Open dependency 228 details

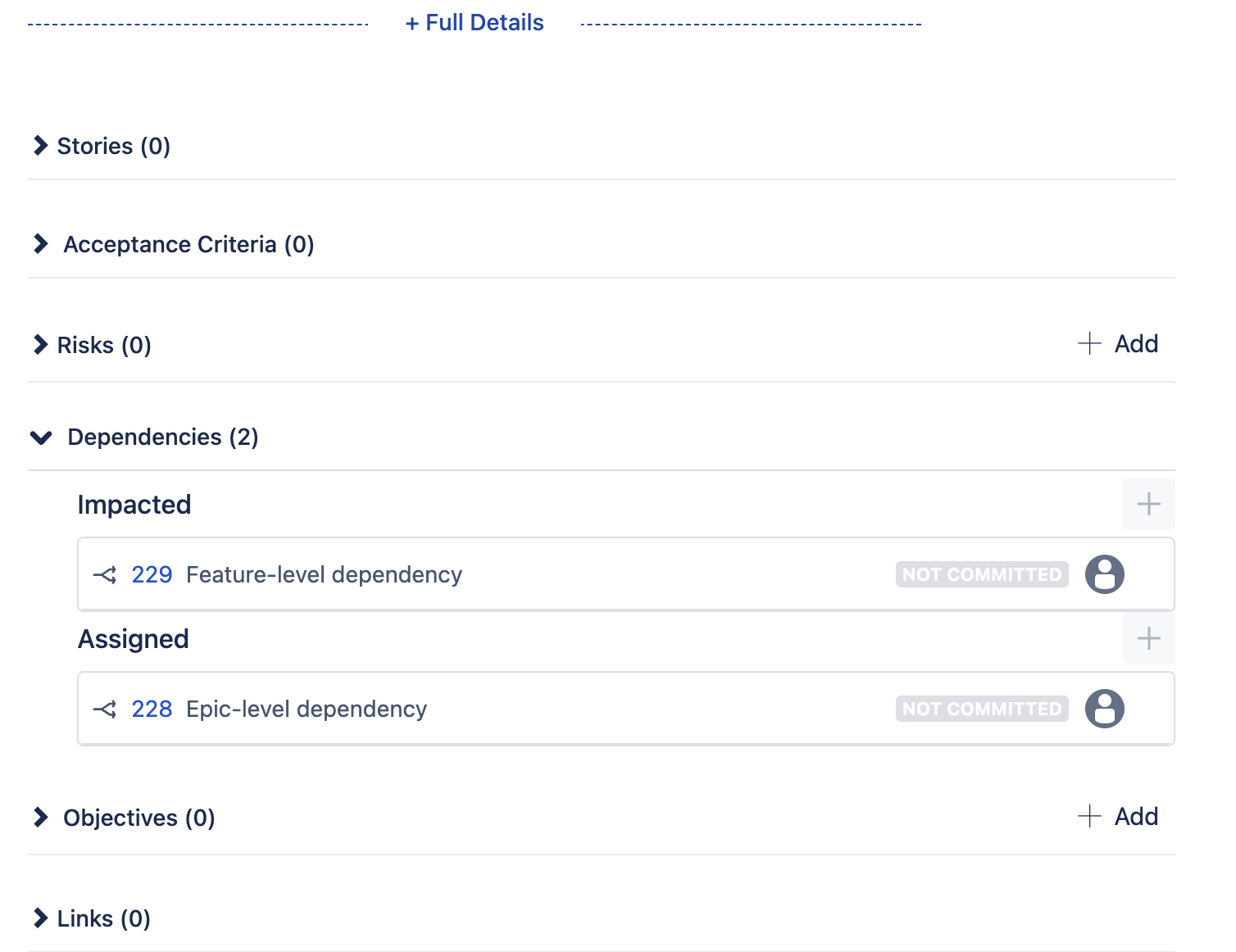[152, 709]
